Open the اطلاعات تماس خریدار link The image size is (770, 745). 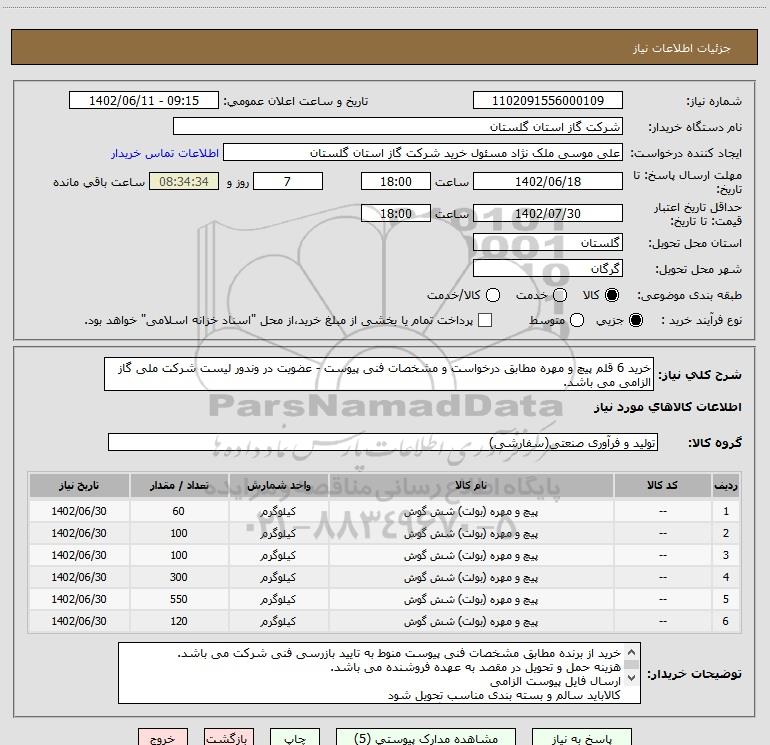[x=165, y=153]
